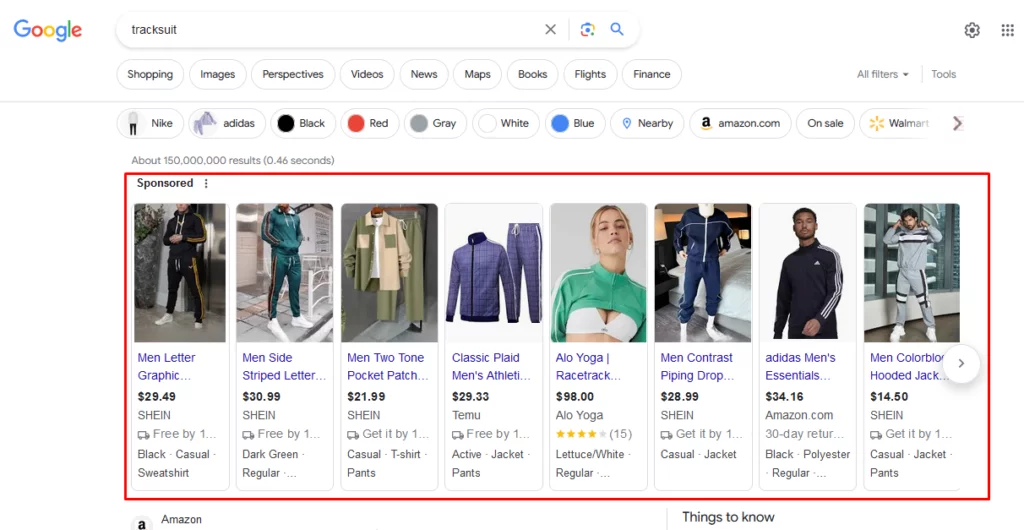Viewport: 1024px width, 530px height.
Task: Open the Men Letter Graphic product image
Action: click(x=180, y=273)
